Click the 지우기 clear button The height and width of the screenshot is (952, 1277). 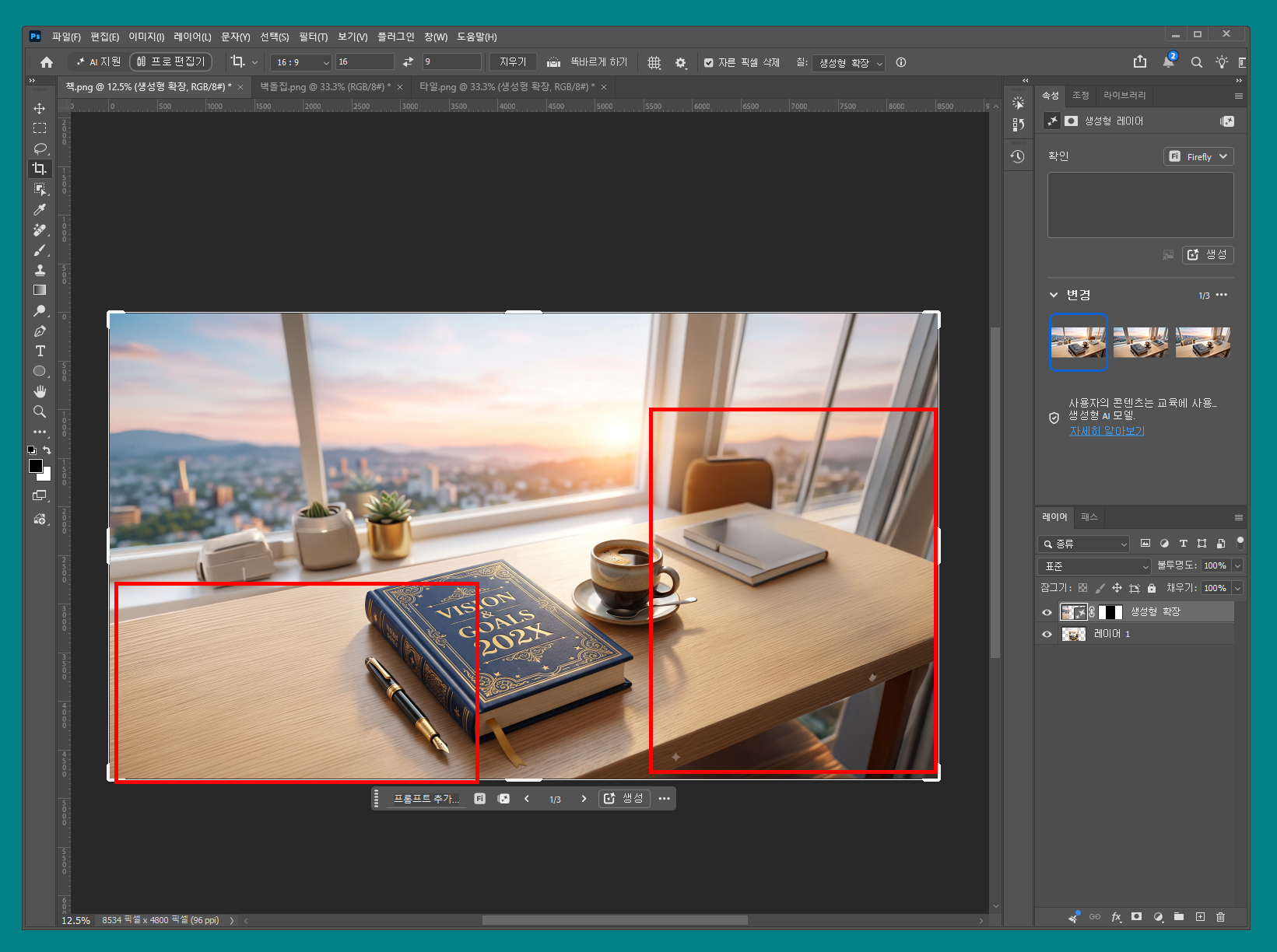coord(513,62)
